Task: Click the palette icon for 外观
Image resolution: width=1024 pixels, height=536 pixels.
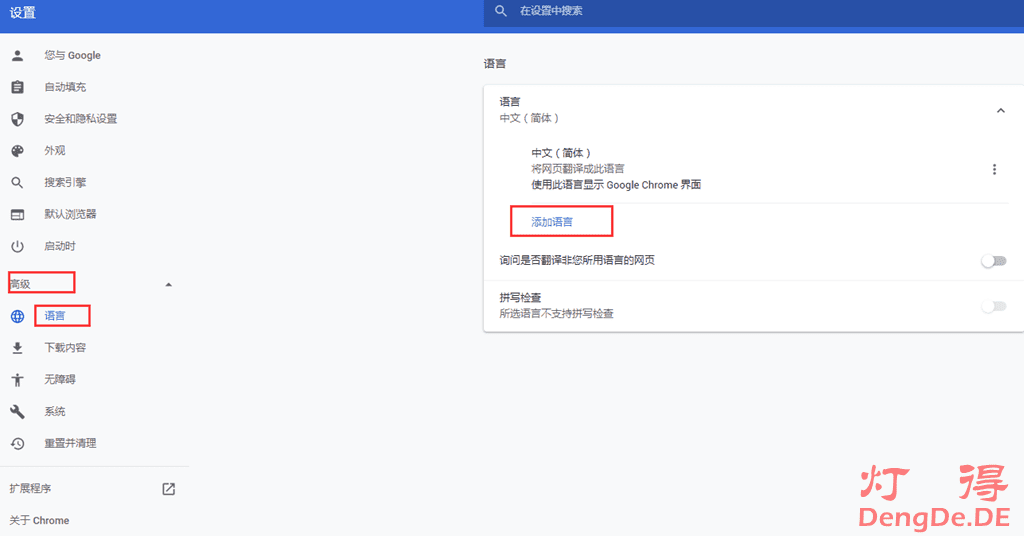Action: [17, 151]
